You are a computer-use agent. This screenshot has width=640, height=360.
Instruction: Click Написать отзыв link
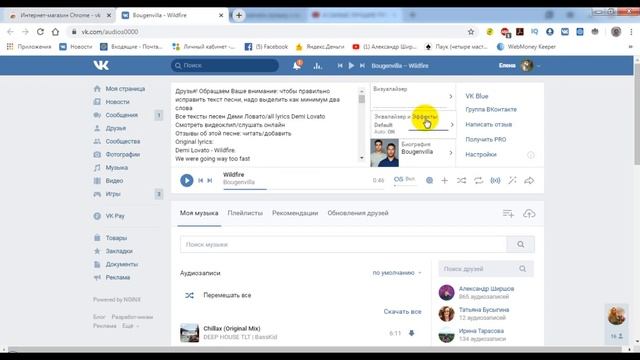coord(489,124)
